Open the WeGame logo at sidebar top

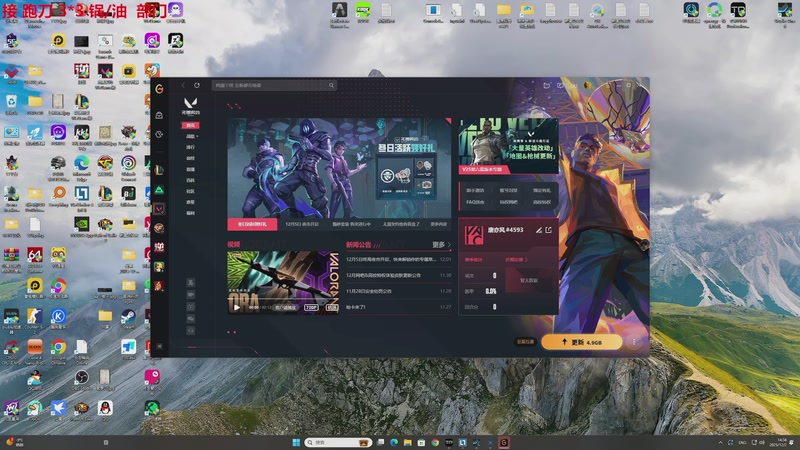pyautogui.click(x=159, y=89)
